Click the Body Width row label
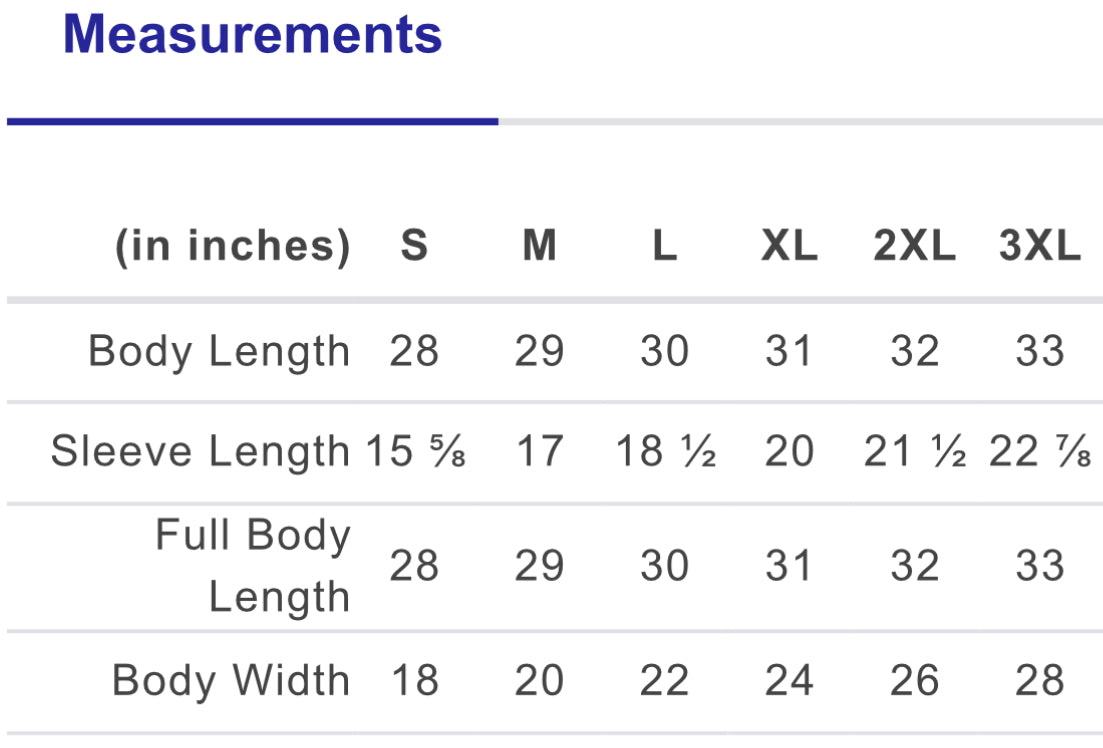 tap(231, 681)
